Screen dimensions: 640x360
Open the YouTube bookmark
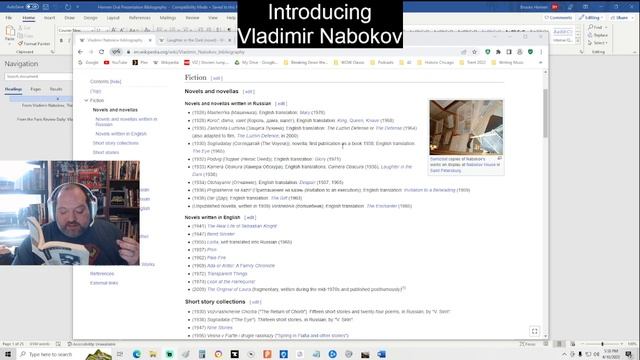coord(116,62)
